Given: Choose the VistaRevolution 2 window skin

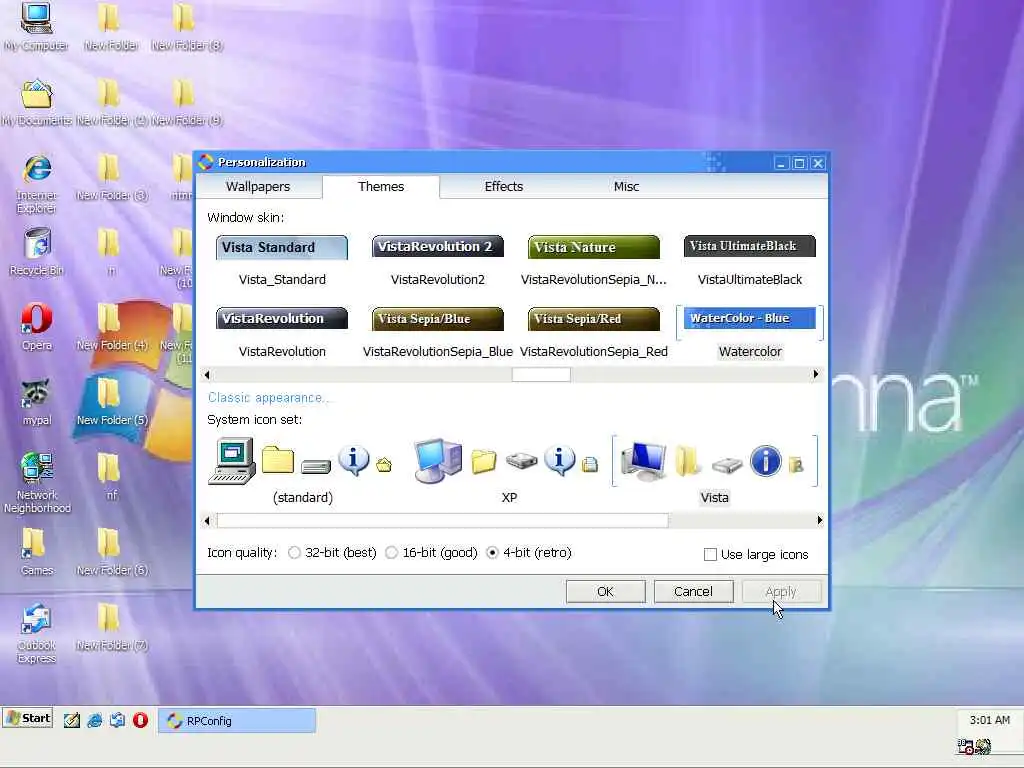Looking at the screenshot, I should pos(438,261).
